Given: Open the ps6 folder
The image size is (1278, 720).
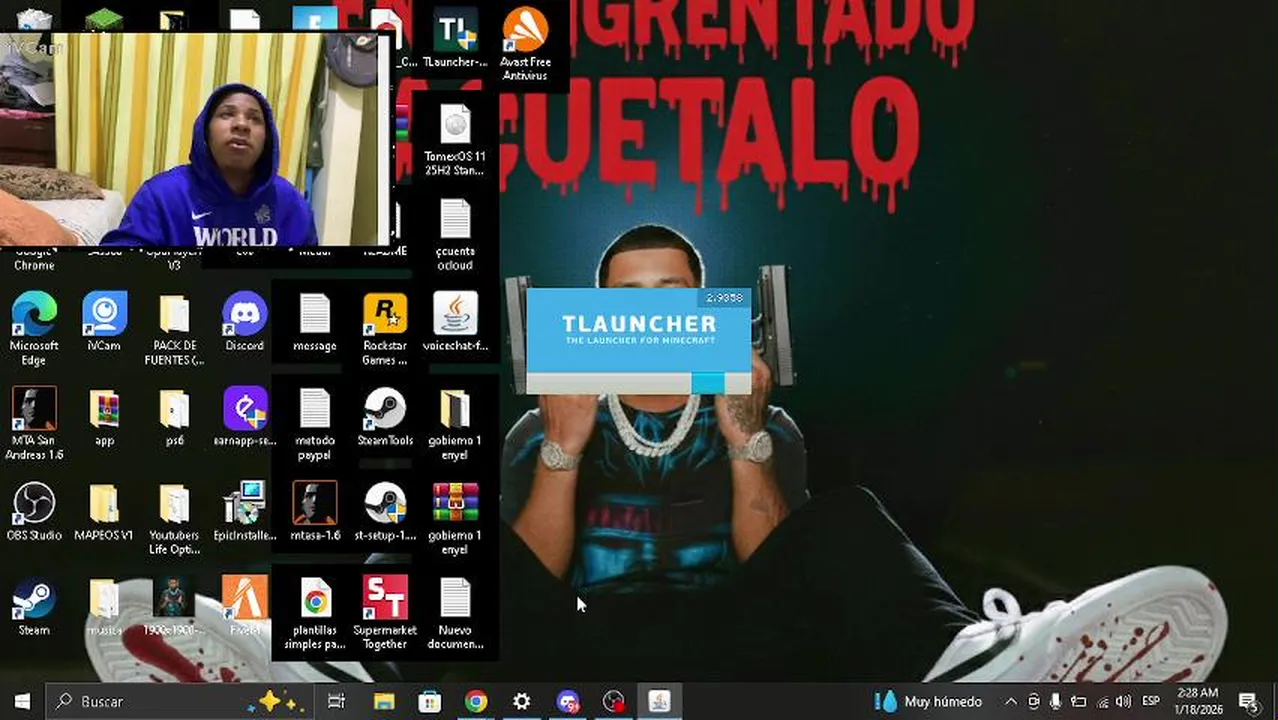Looking at the screenshot, I should pyautogui.click(x=174, y=417).
